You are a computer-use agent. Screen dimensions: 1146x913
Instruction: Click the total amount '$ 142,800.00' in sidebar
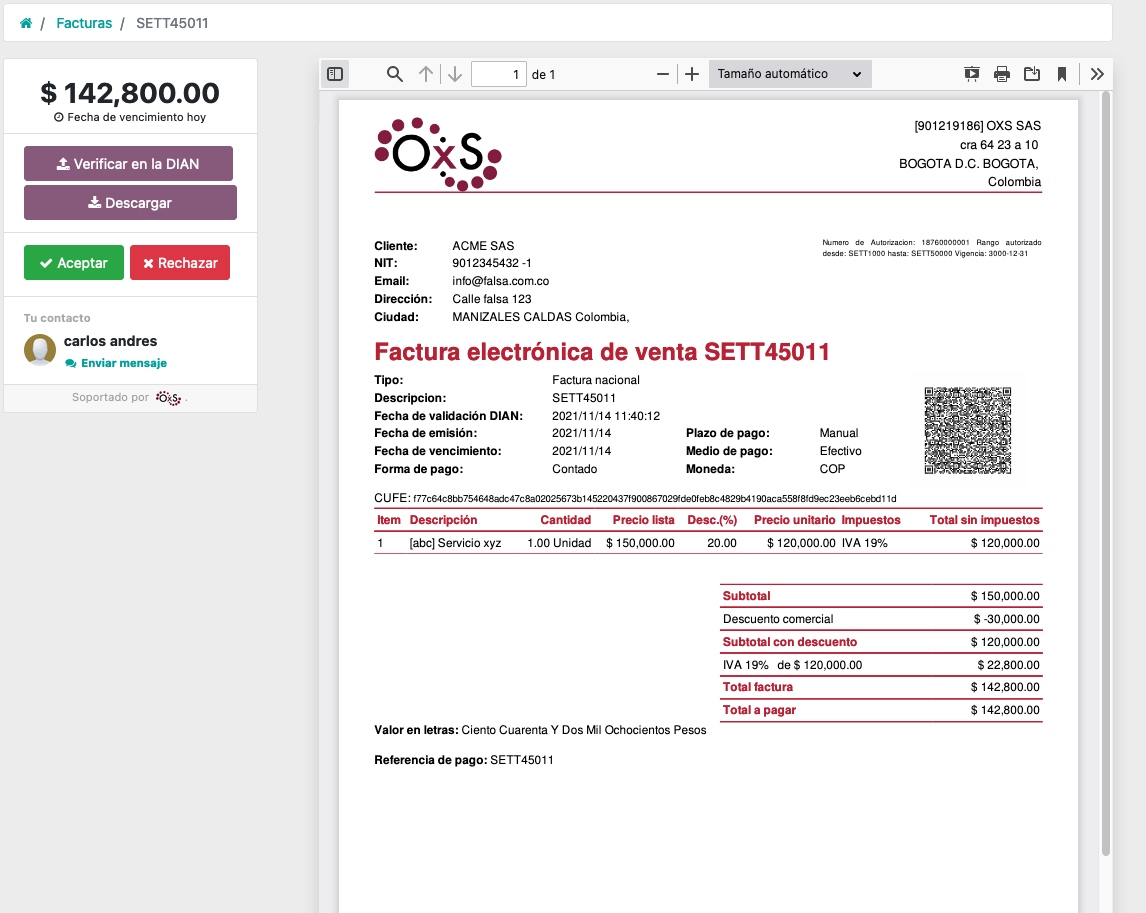click(130, 93)
